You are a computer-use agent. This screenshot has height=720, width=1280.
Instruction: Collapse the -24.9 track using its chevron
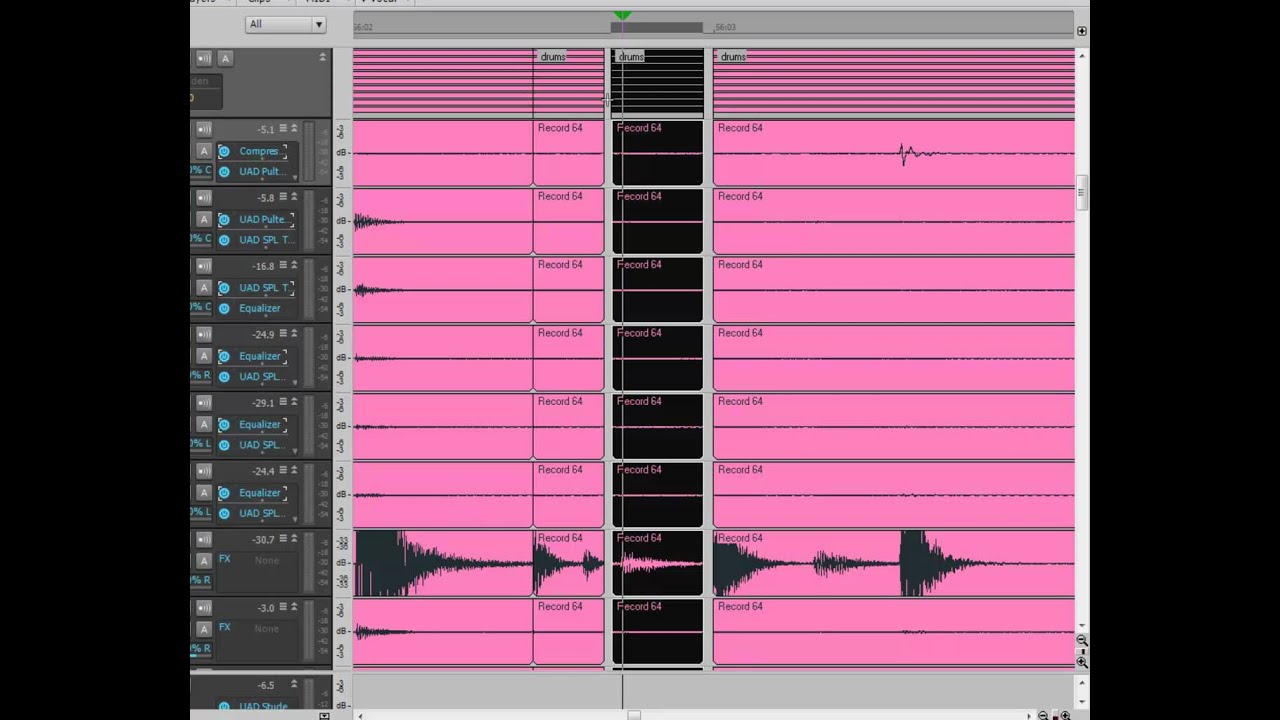click(294, 334)
